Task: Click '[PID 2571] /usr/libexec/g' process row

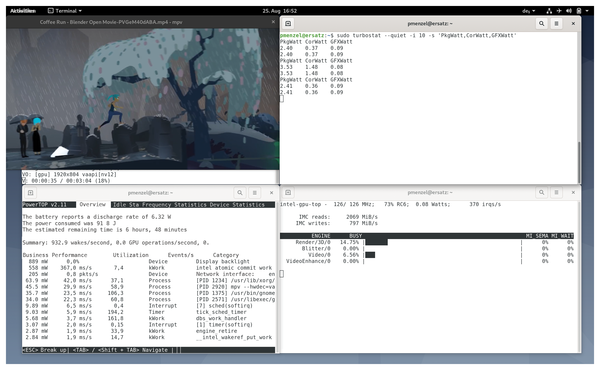Action: click(x=148, y=299)
